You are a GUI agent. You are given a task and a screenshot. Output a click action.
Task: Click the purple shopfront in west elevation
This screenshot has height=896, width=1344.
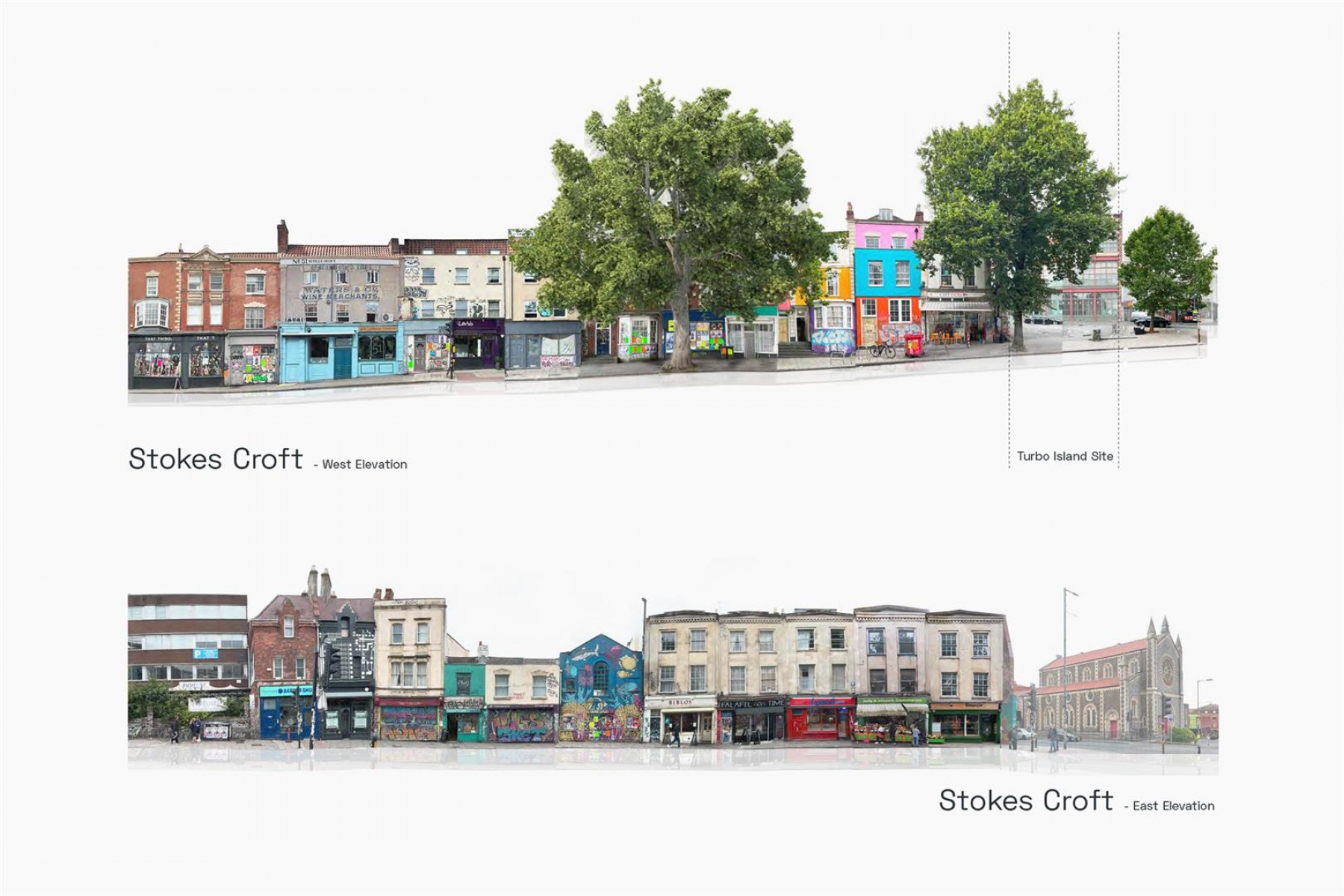(478, 343)
